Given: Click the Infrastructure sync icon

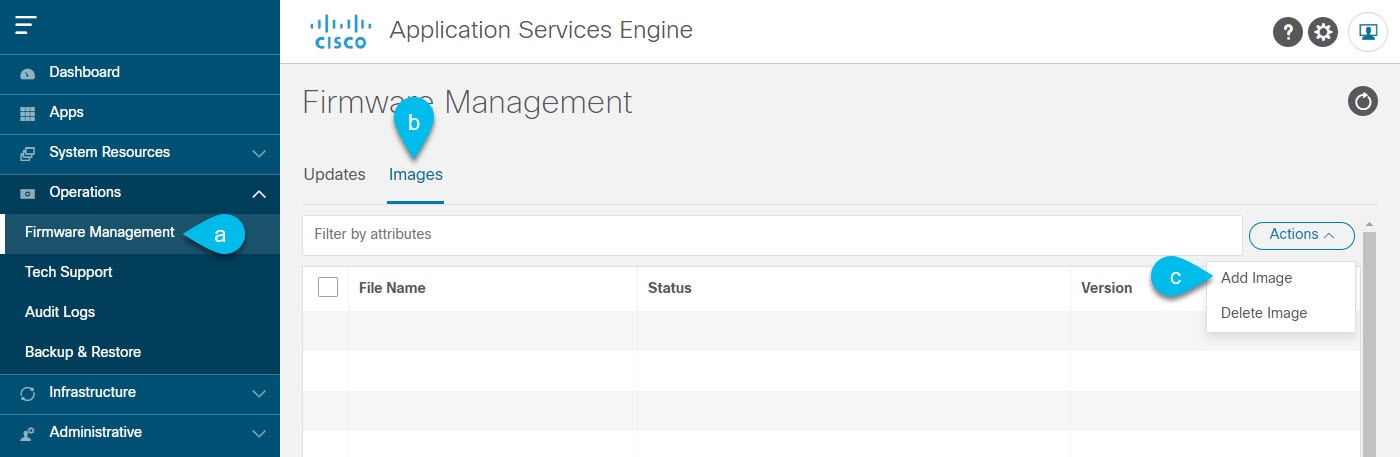Looking at the screenshot, I should pos(28,393).
